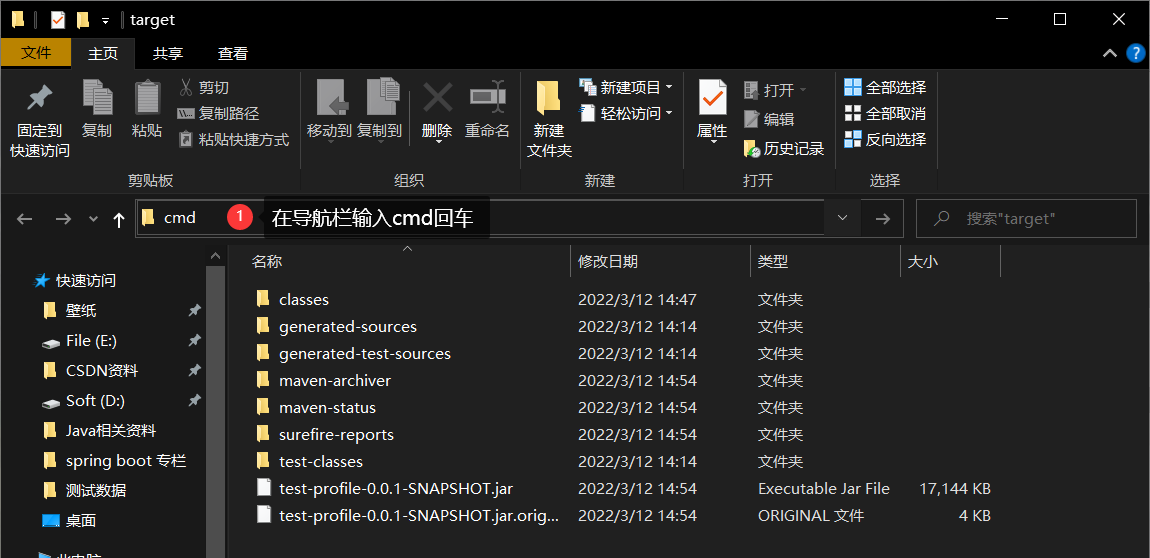Open Soft (D:) drive in sidebar
The height and width of the screenshot is (558, 1150).
[95, 401]
